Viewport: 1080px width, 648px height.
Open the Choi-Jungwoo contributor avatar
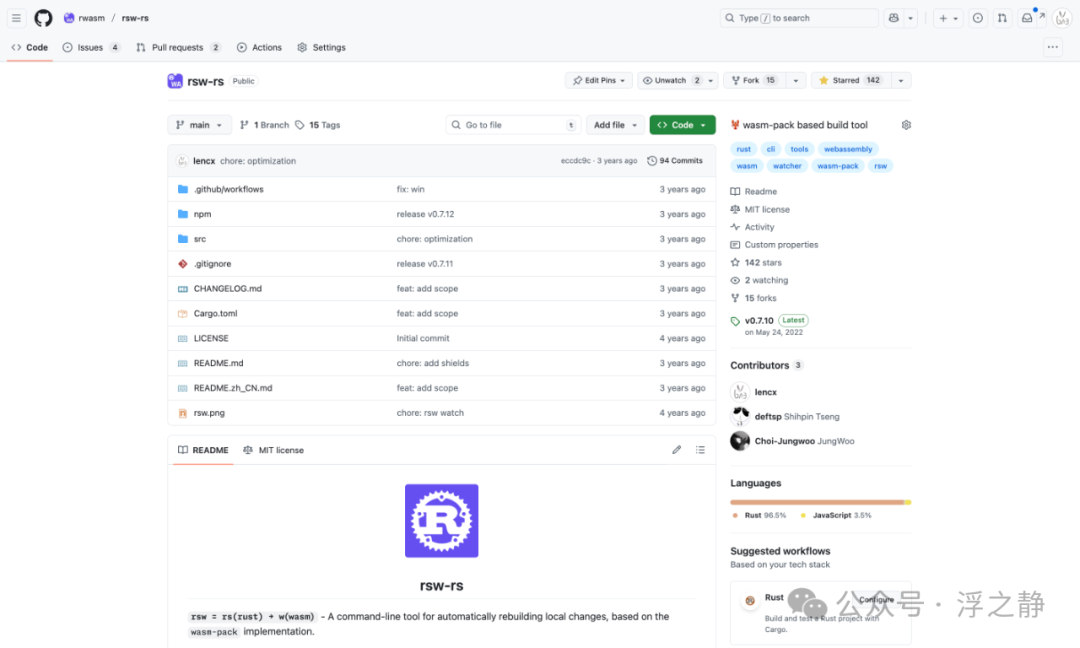coord(740,441)
